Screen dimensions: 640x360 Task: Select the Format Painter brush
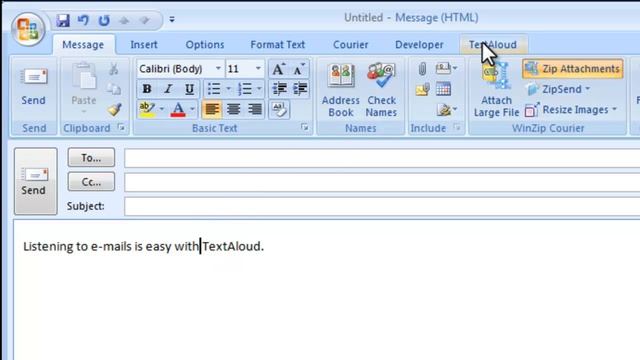point(114,109)
